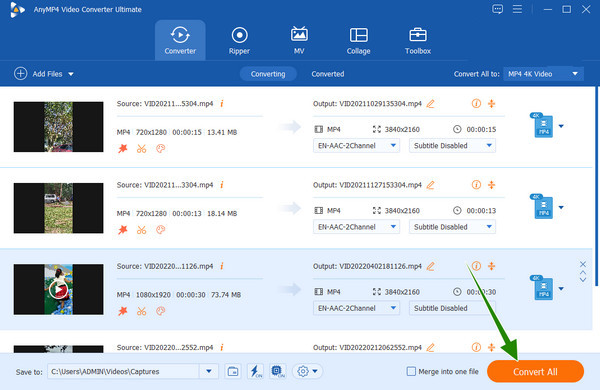Show the Converting list

pyautogui.click(x=268, y=74)
